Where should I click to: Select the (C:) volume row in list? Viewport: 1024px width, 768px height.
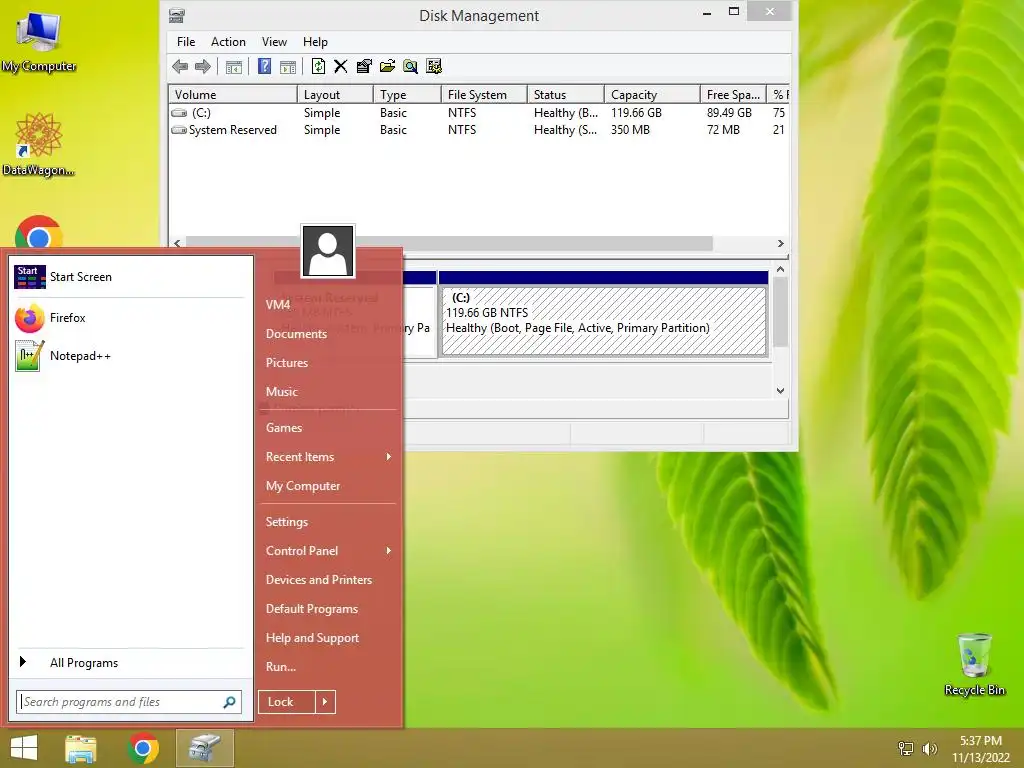point(478,113)
